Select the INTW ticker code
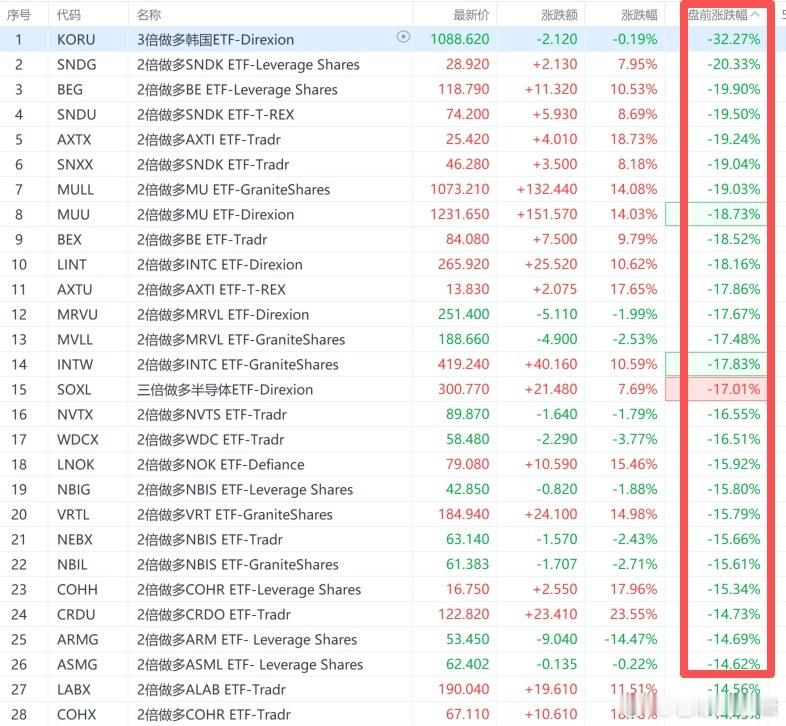The image size is (786, 726). click(75, 365)
